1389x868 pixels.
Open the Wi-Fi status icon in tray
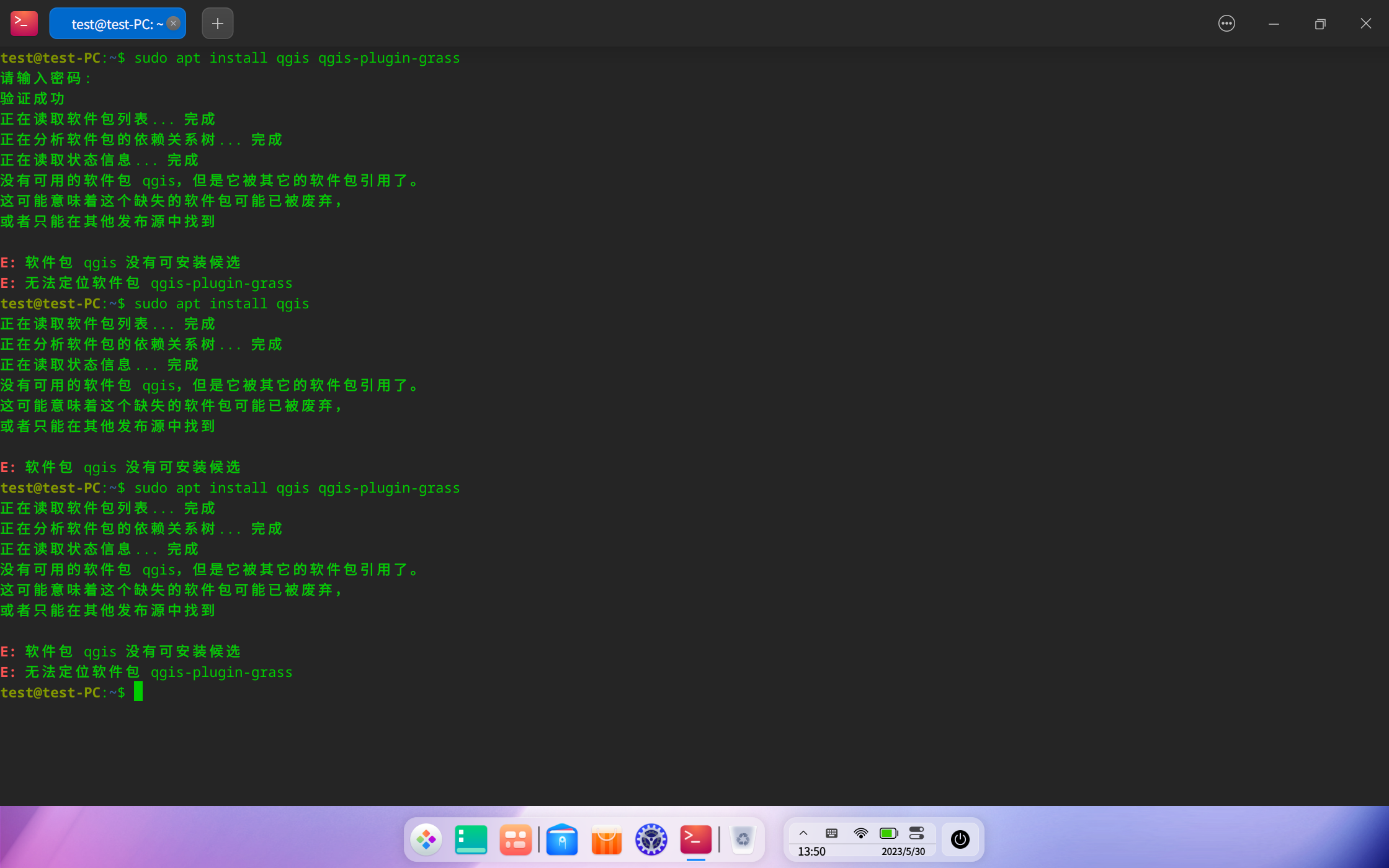860,833
